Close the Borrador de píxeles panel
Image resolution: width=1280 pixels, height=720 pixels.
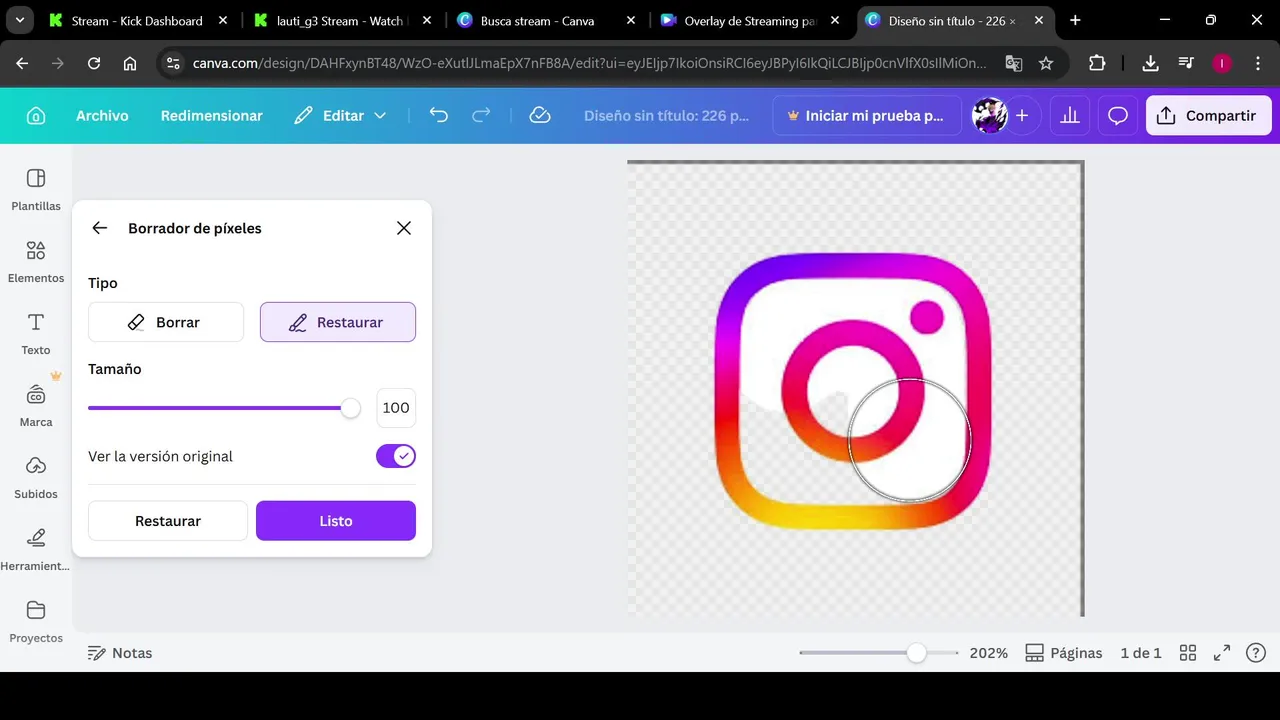(404, 228)
